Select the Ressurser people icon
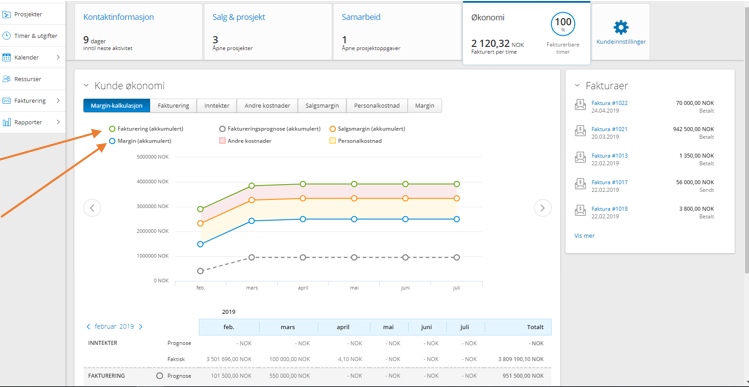The image size is (749, 387). tap(7, 79)
